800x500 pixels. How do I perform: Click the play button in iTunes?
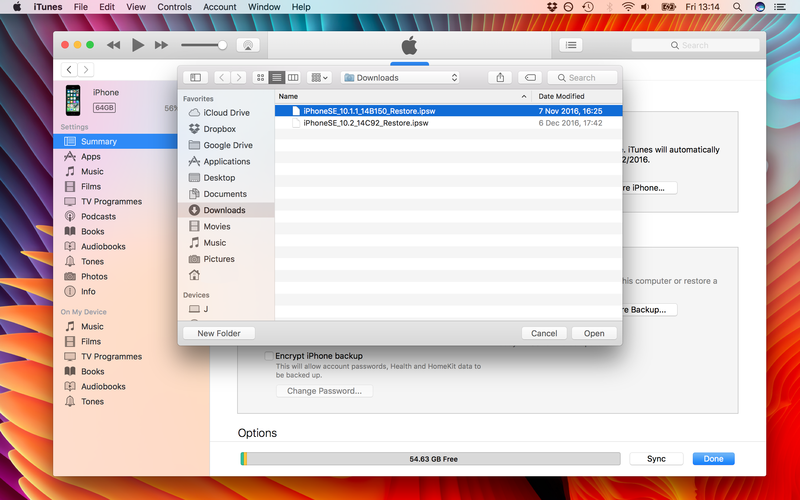(138, 45)
